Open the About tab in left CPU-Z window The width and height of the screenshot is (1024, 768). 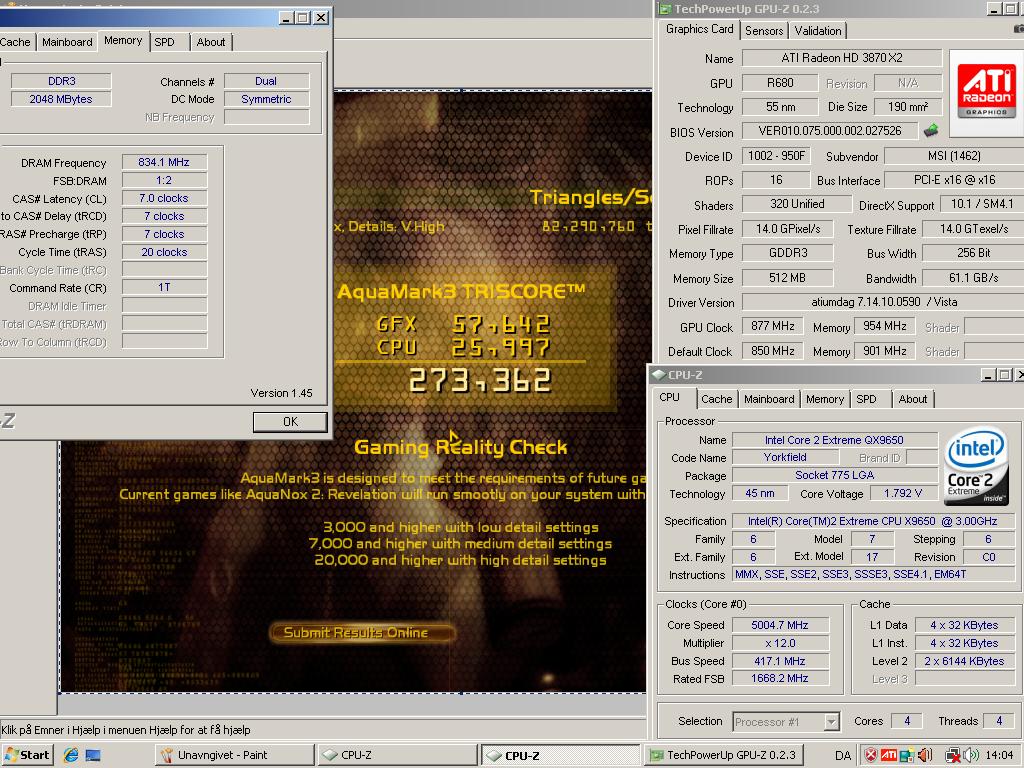211,42
